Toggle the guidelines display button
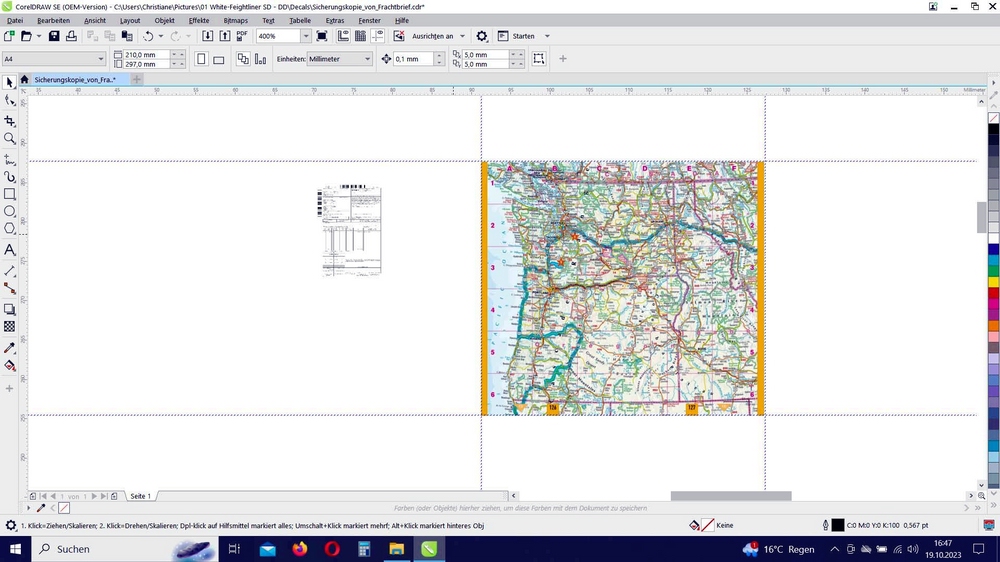The width and height of the screenshot is (1000, 562). [378, 36]
